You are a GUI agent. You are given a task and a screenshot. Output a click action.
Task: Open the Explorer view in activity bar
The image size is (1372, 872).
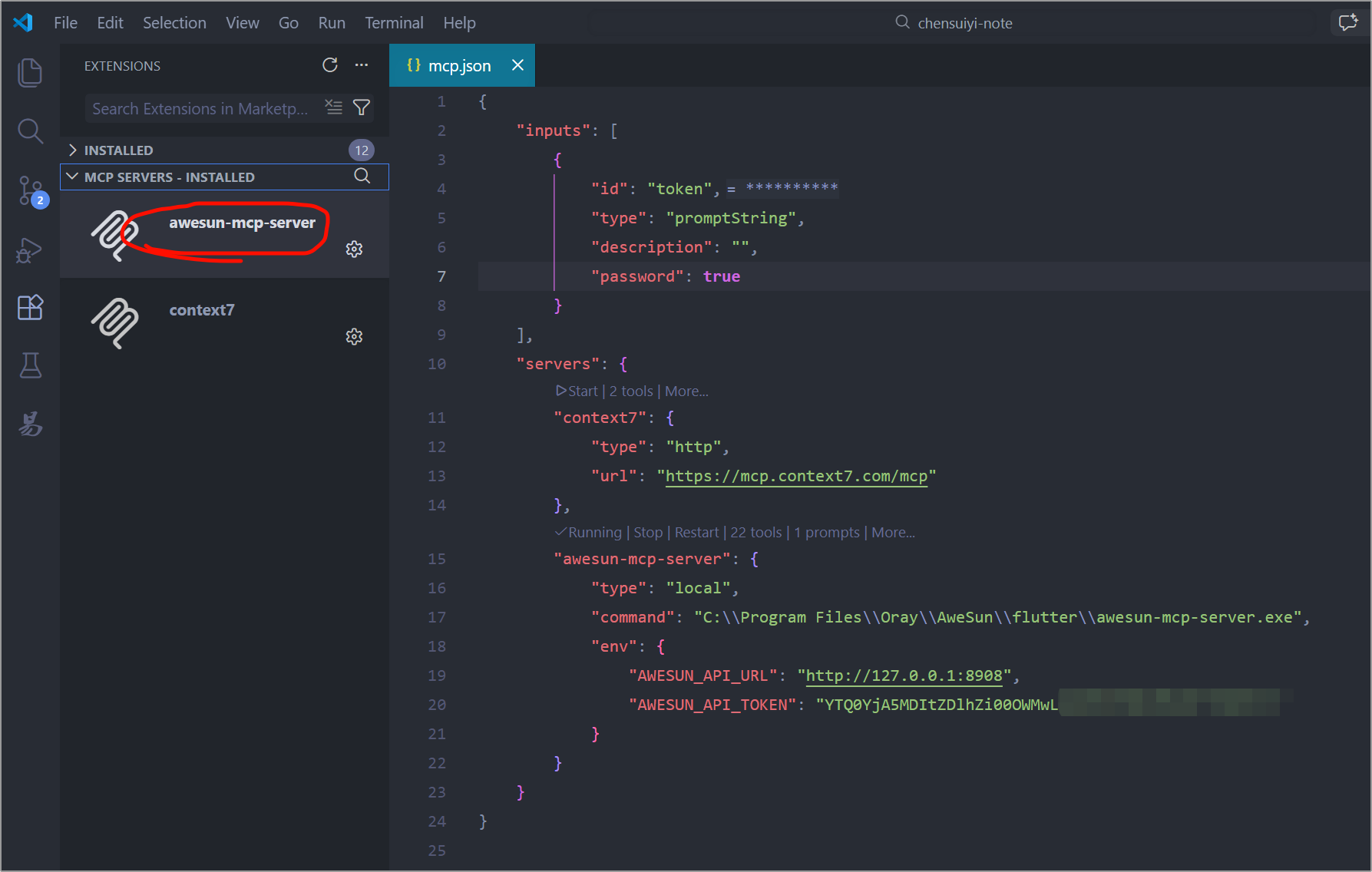click(x=30, y=72)
